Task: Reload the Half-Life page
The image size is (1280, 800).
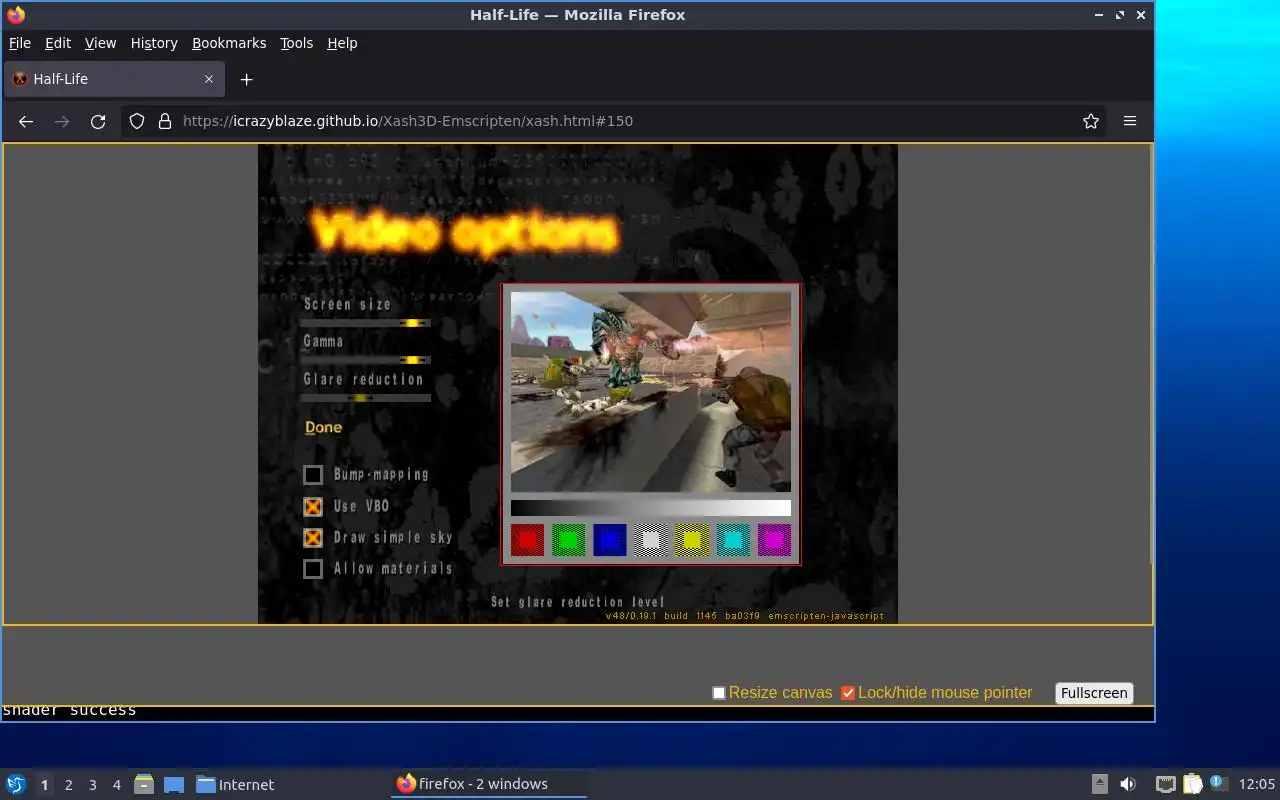Action: (x=98, y=121)
